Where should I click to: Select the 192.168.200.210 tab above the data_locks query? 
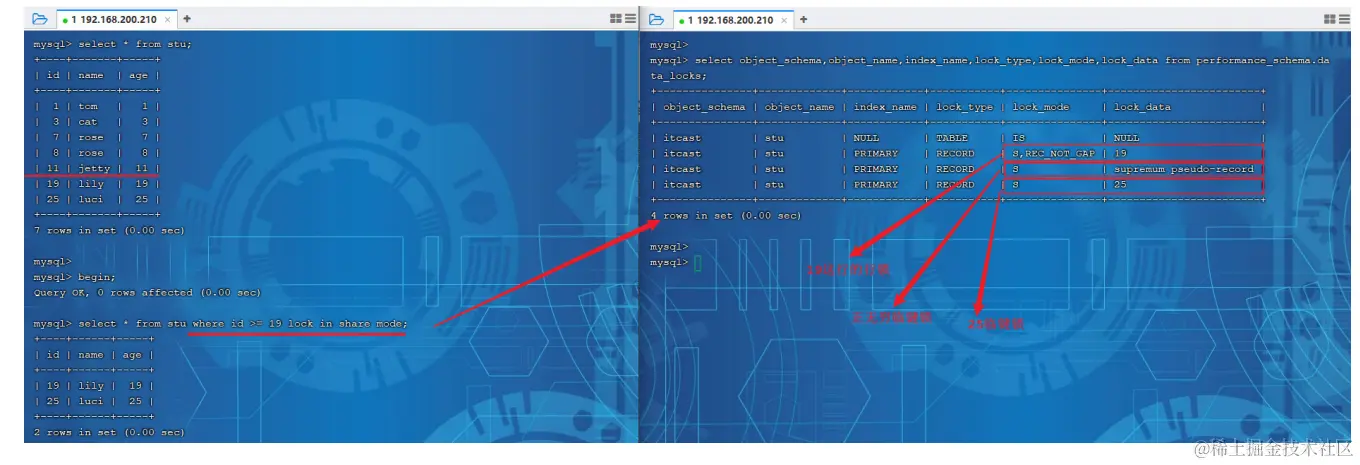point(733,19)
